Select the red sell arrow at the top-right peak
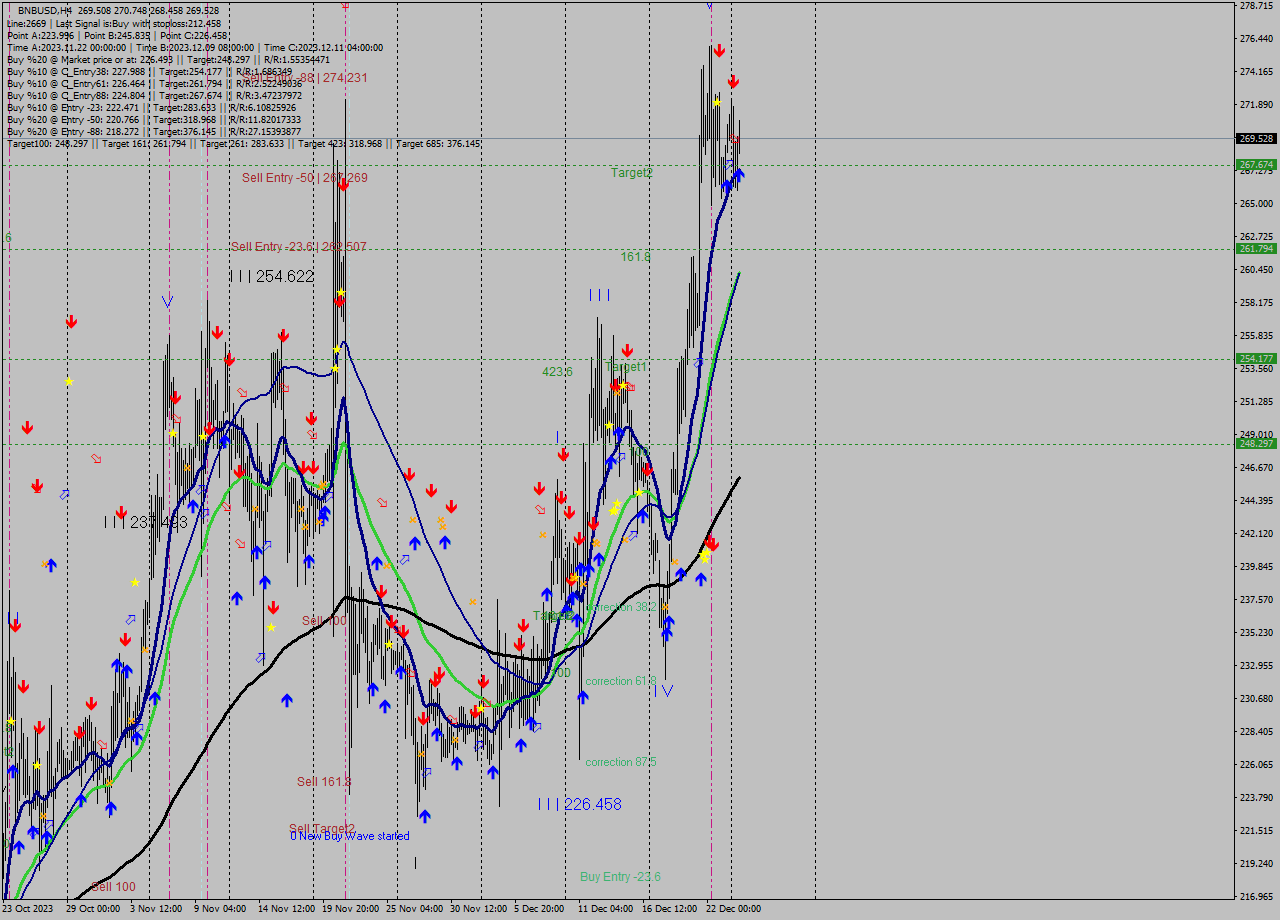Image resolution: width=1280 pixels, height=920 pixels. tap(719, 48)
